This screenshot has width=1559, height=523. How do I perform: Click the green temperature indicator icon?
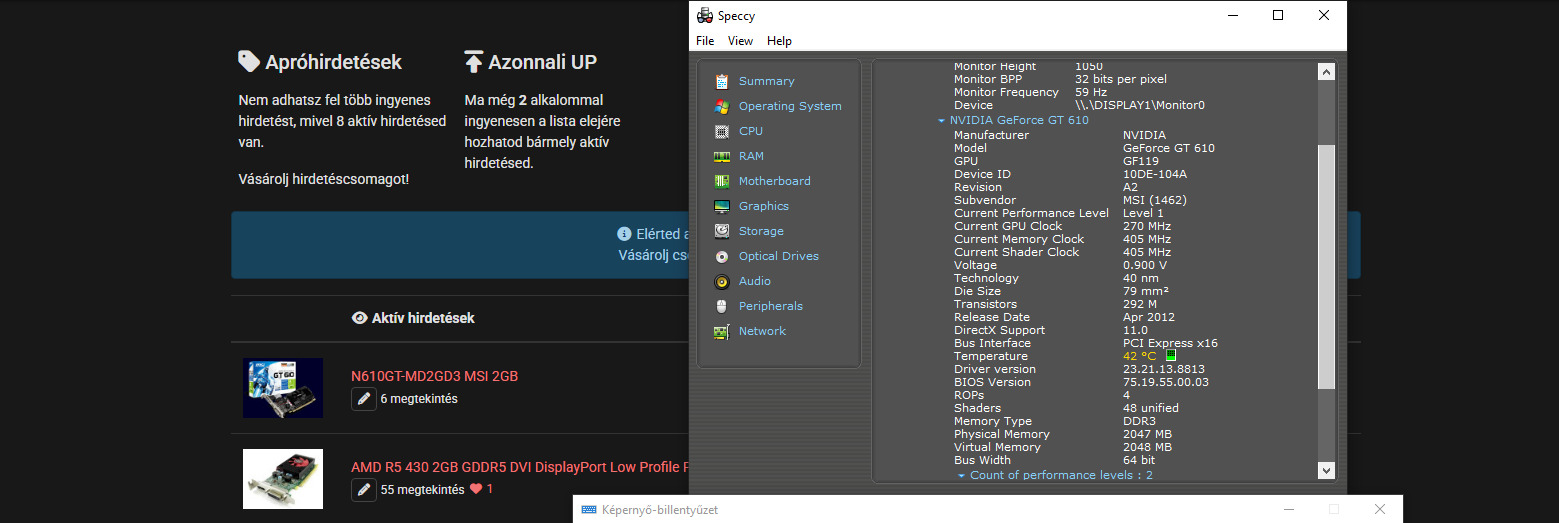click(x=1172, y=355)
